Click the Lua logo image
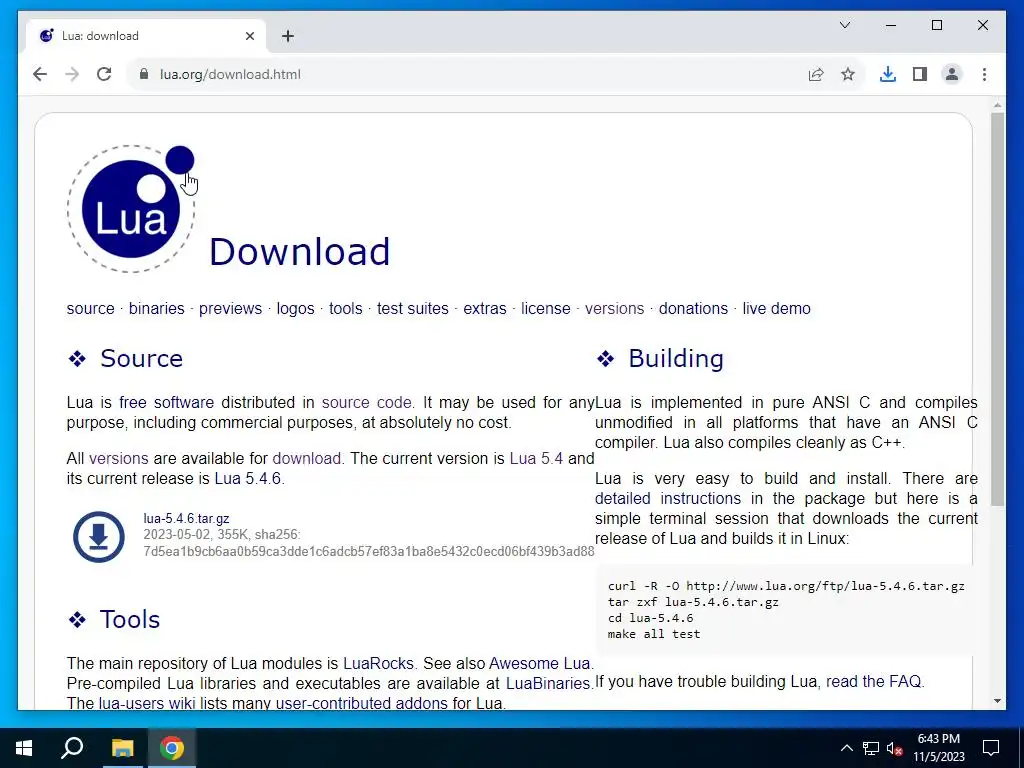Image resolution: width=1024 pixels, height=768 pixels. [131, 208]
